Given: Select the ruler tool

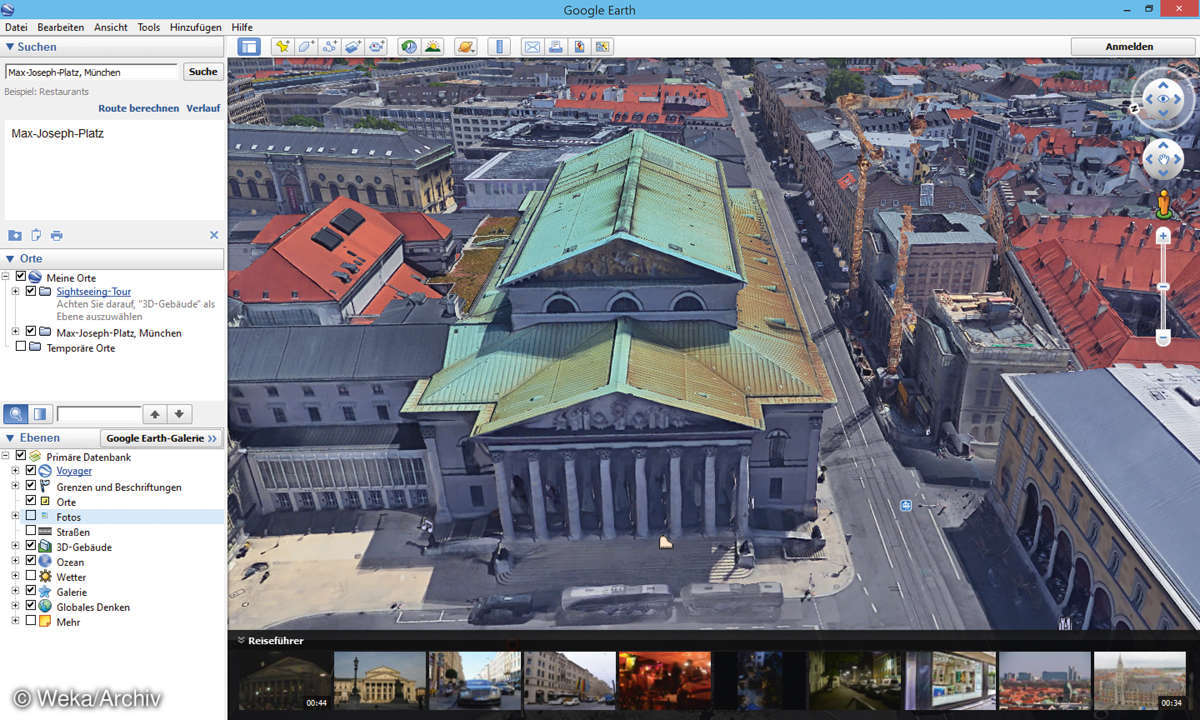Looking at the screenshot, I should (x=499, y=46).
